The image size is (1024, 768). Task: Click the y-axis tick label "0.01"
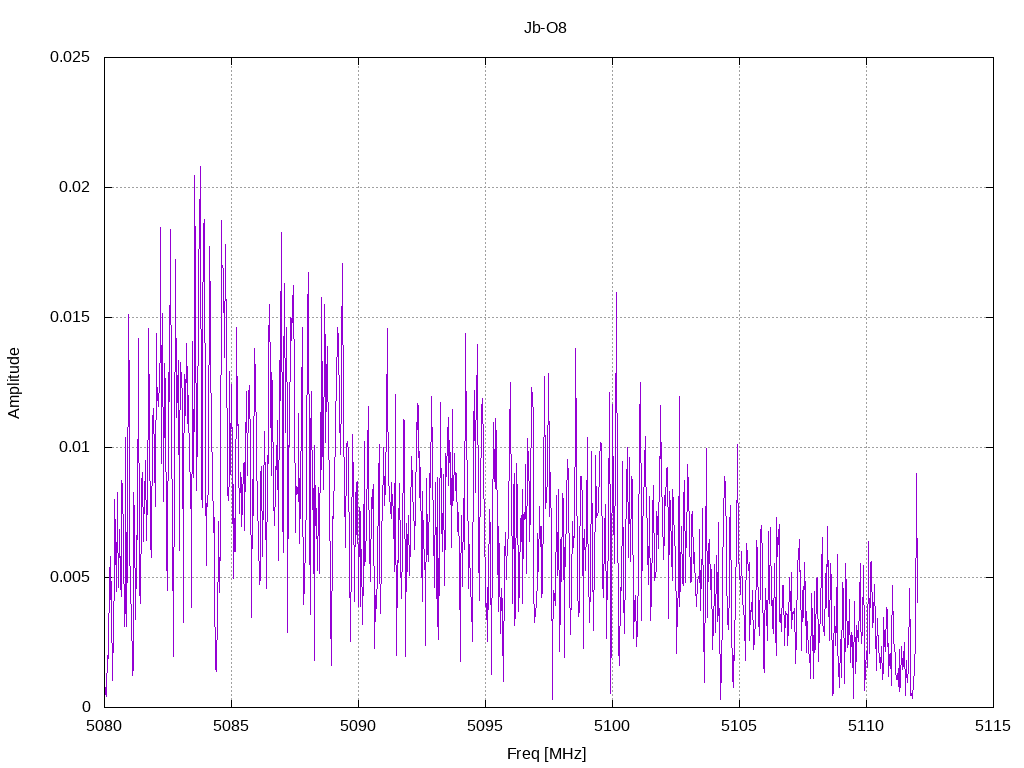click(x=74, y=447)
